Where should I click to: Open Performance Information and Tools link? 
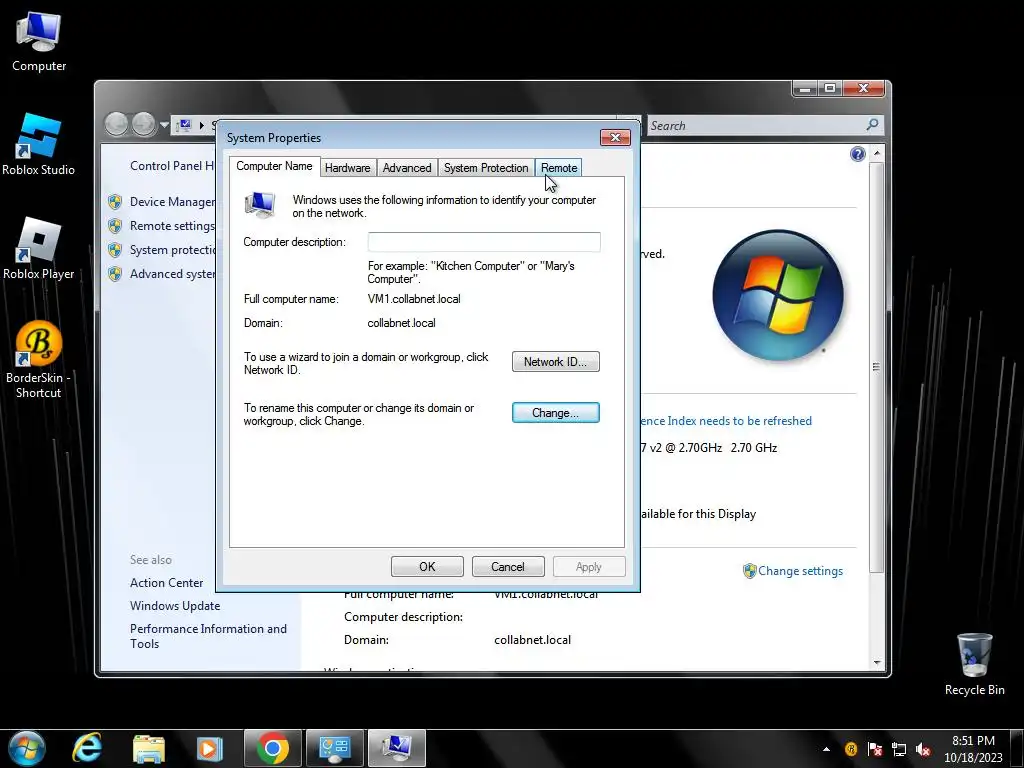coord(208,636)
